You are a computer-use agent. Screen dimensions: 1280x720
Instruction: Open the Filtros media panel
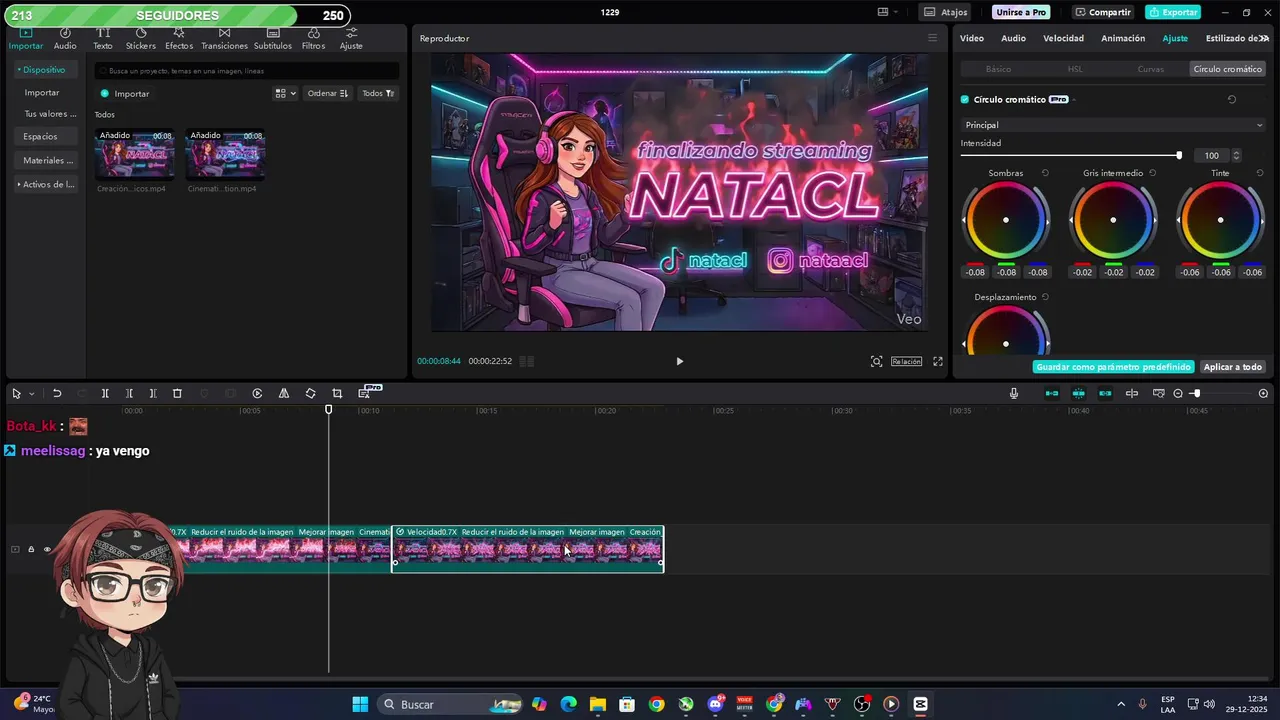313,39
